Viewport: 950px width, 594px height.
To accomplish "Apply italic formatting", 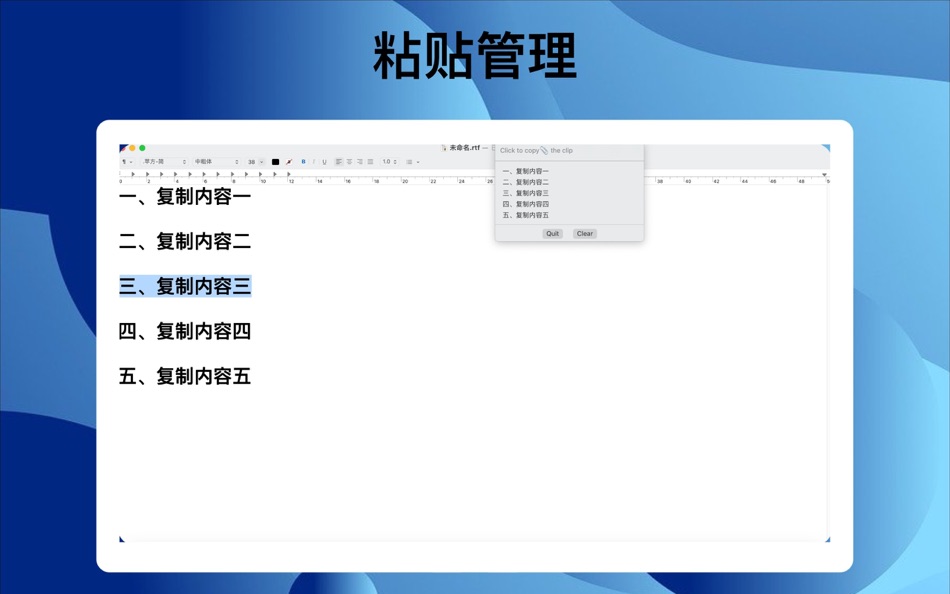I will coord(314,161).
